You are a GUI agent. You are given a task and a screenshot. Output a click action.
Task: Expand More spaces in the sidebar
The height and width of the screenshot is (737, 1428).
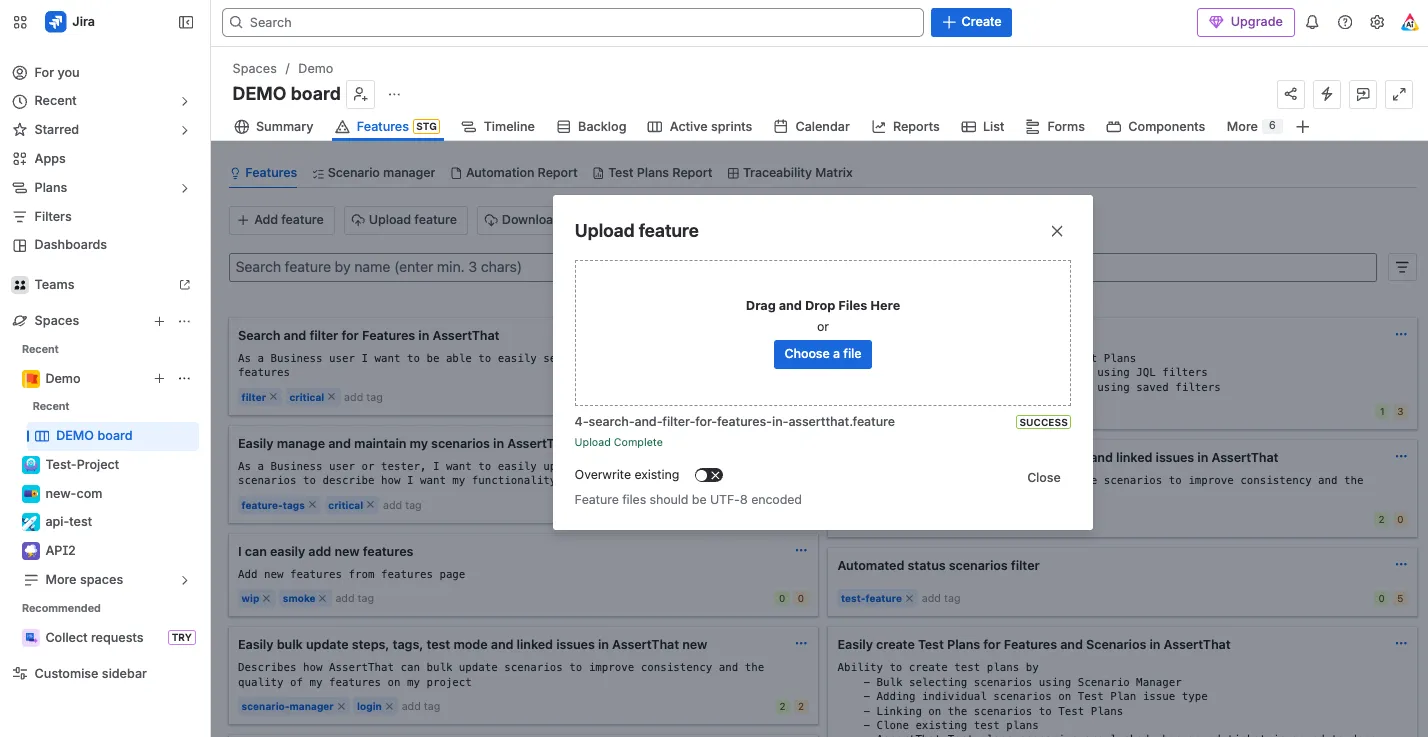[x=185, y=580]
